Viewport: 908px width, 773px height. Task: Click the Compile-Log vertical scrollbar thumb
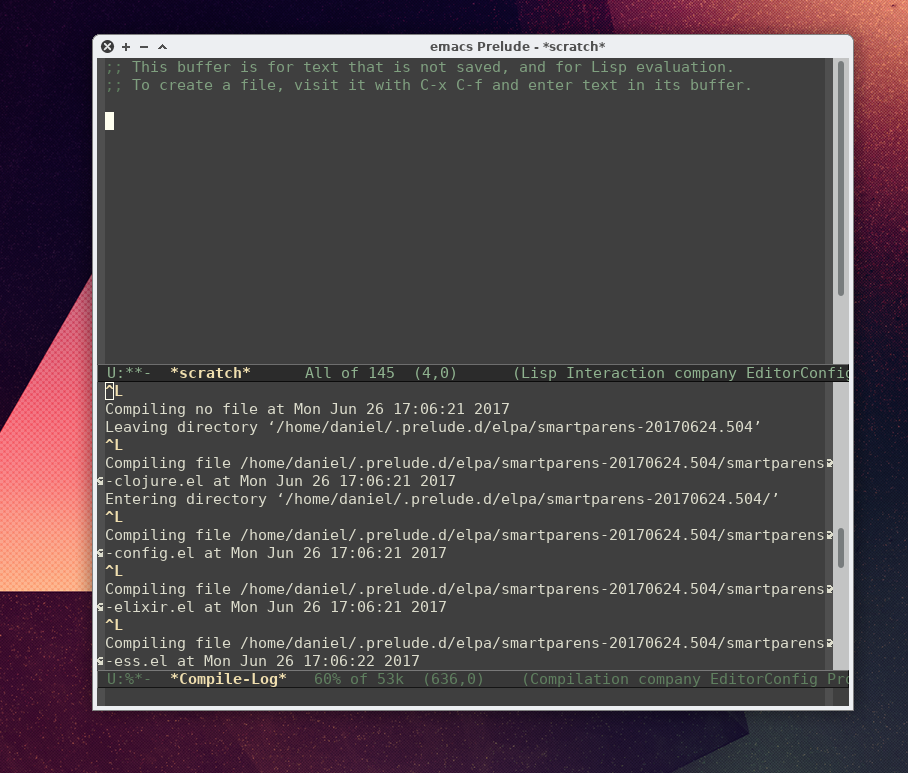841,547
